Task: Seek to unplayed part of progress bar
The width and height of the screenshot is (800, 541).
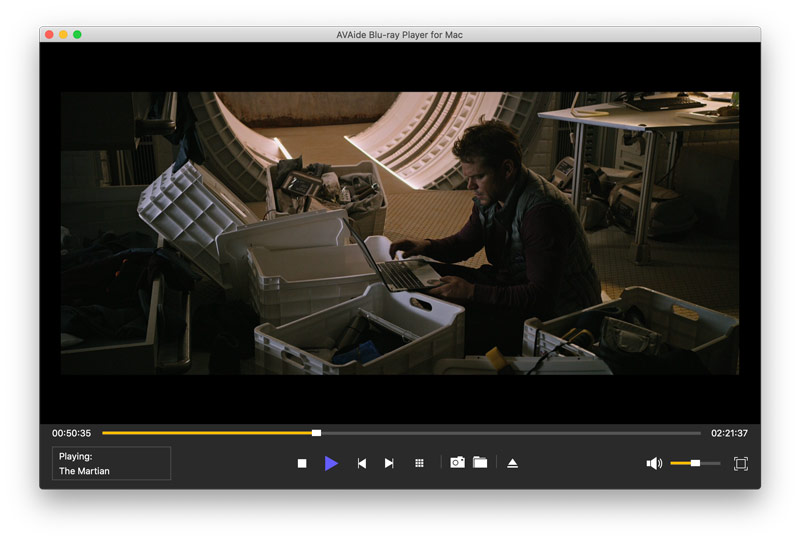Action: pyautogui.click(x=510, y=433)
